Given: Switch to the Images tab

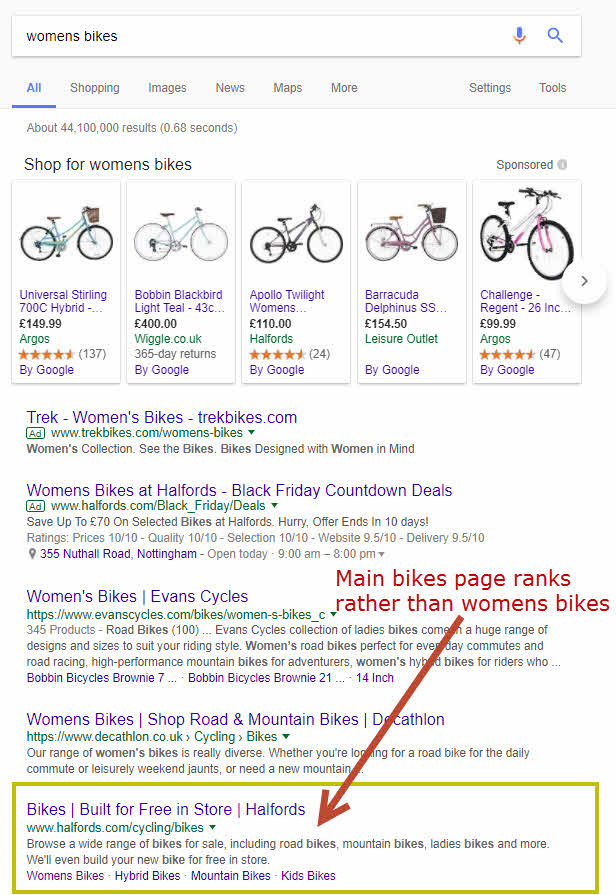Looking at the screenshot, I should [x=167, y=88].
